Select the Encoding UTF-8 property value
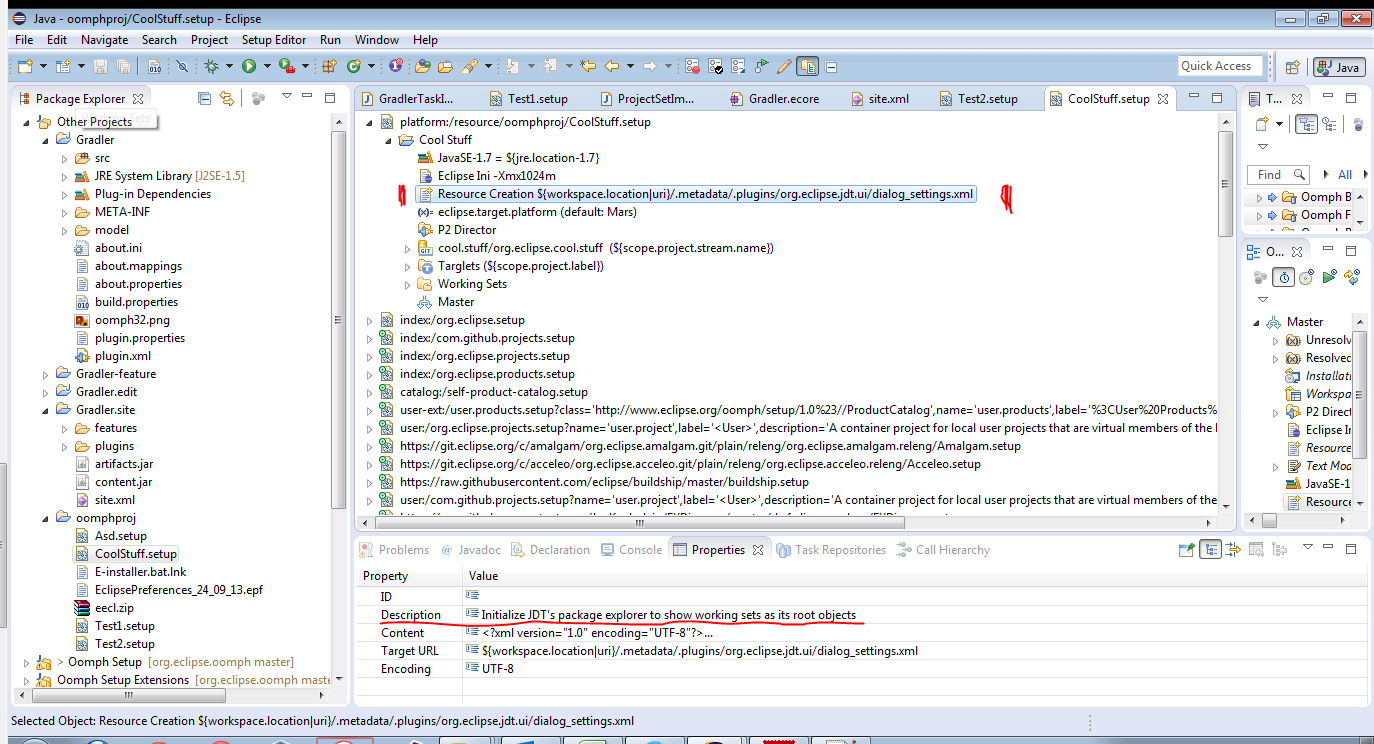 coord(498,669)
